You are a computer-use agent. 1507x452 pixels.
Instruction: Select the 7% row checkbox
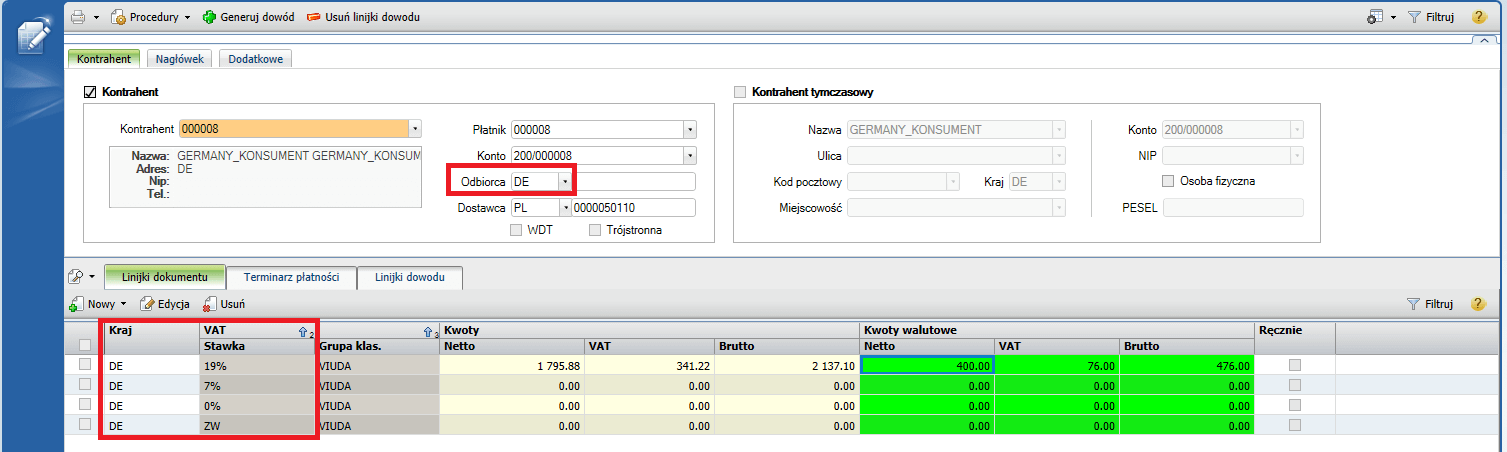click(x=85, y=385)
